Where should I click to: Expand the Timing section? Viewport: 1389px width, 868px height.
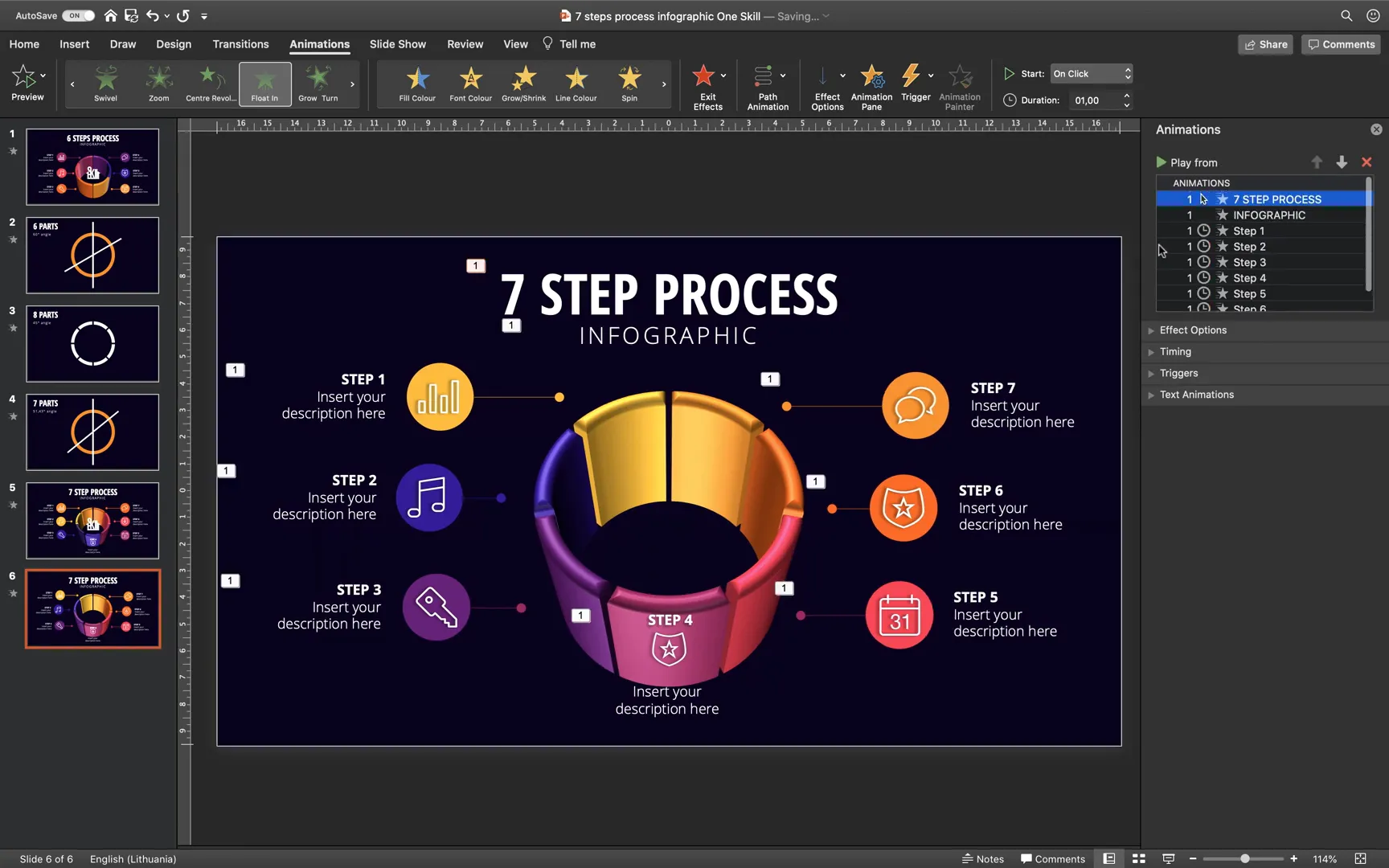(1177, 351)
